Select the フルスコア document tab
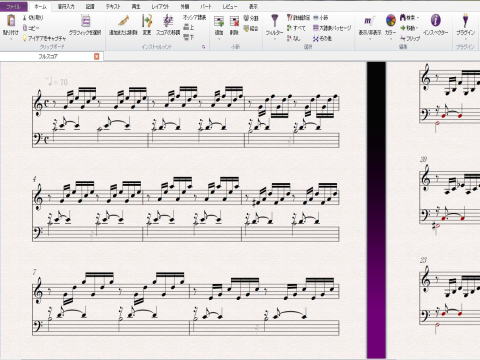Viewport: 480px width, 360px height. pyautogui.click(x=48, y=57)
